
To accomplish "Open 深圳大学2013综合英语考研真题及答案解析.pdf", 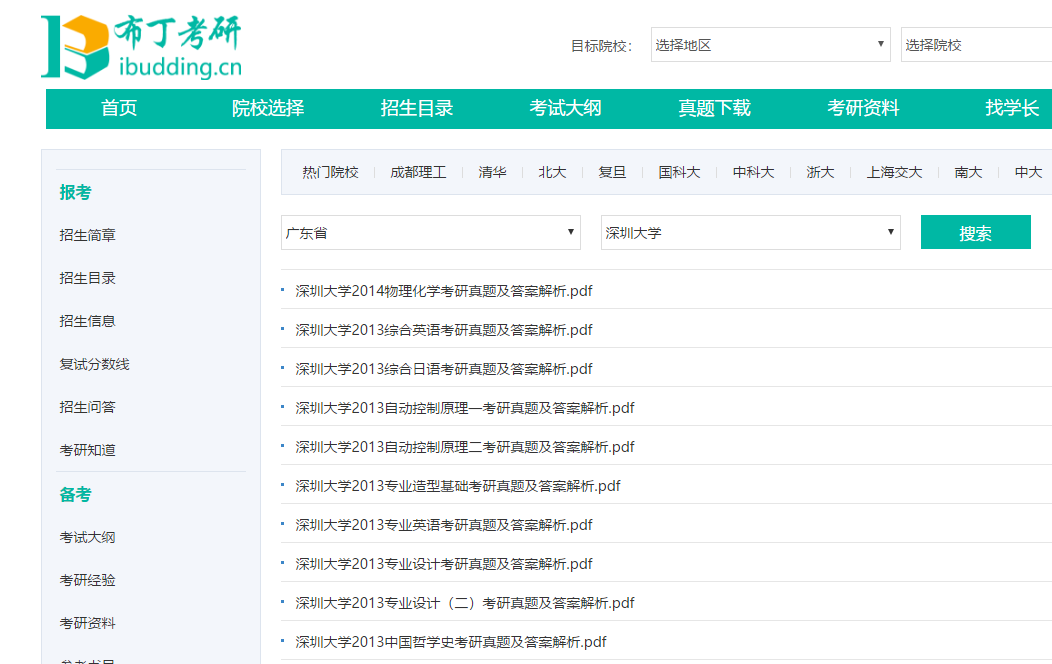I will pyautogui.click(x=443, y=330).
